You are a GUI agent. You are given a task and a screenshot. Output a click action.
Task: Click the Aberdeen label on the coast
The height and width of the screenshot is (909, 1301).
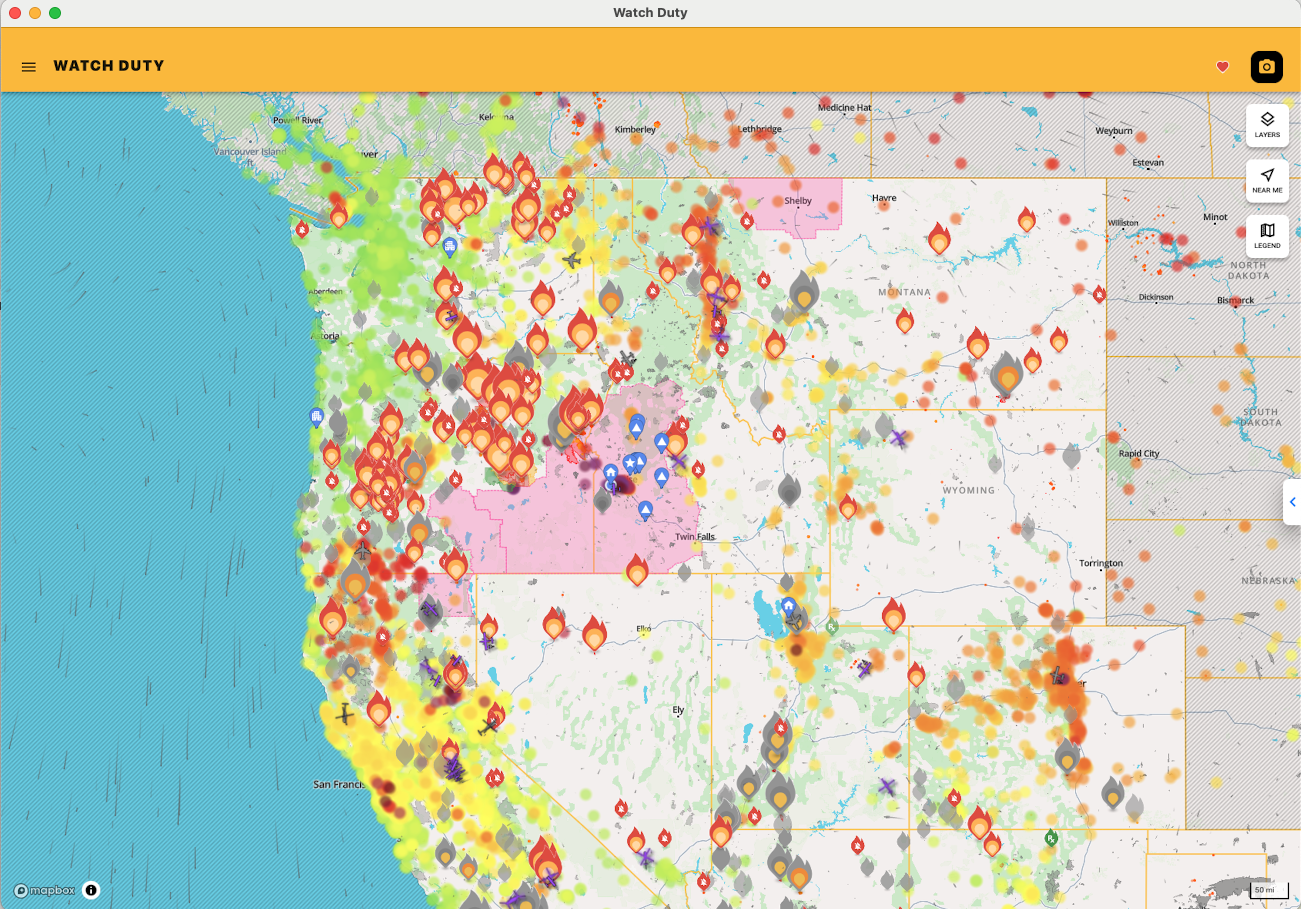326,291
